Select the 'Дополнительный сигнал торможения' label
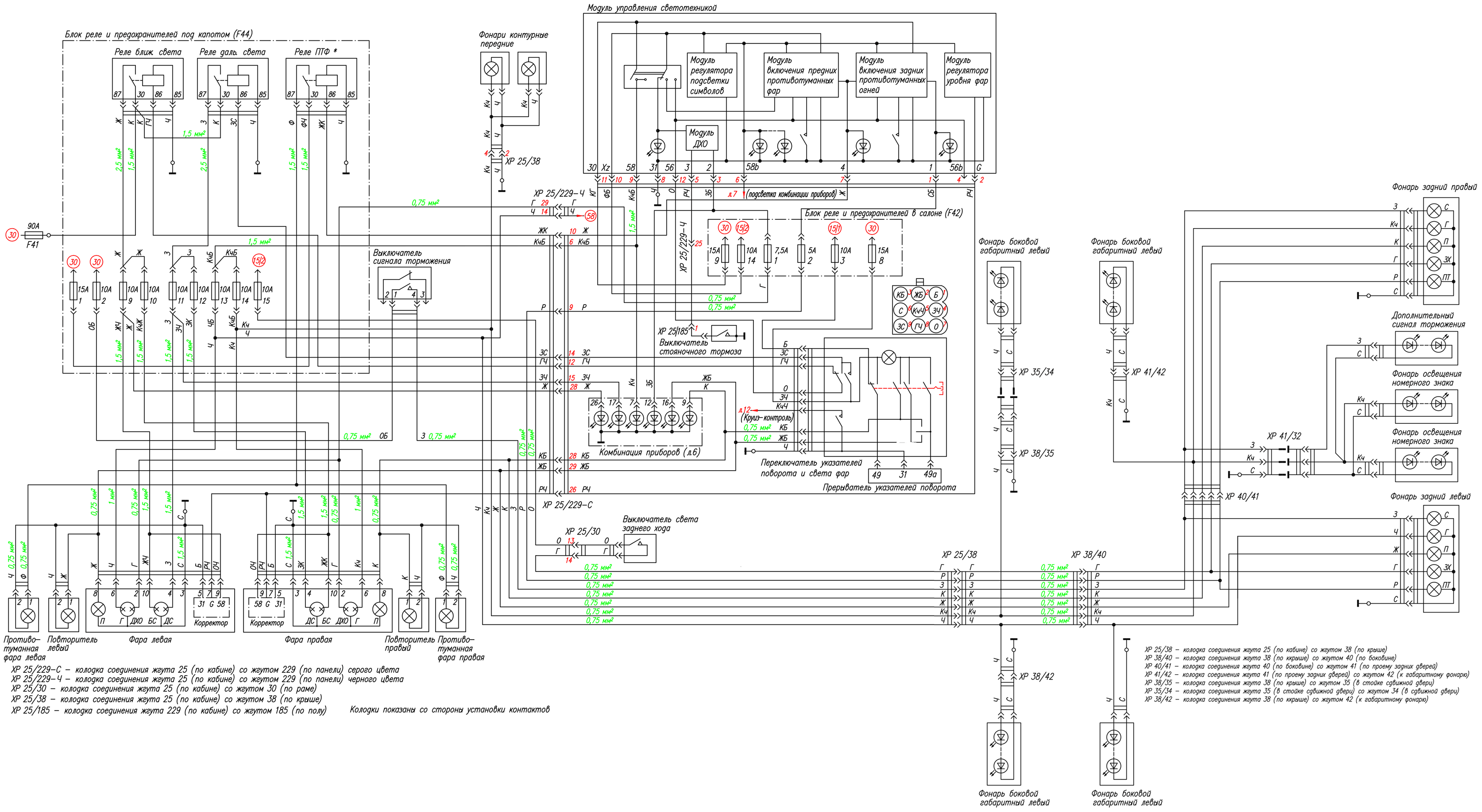 pos(1429,321)
